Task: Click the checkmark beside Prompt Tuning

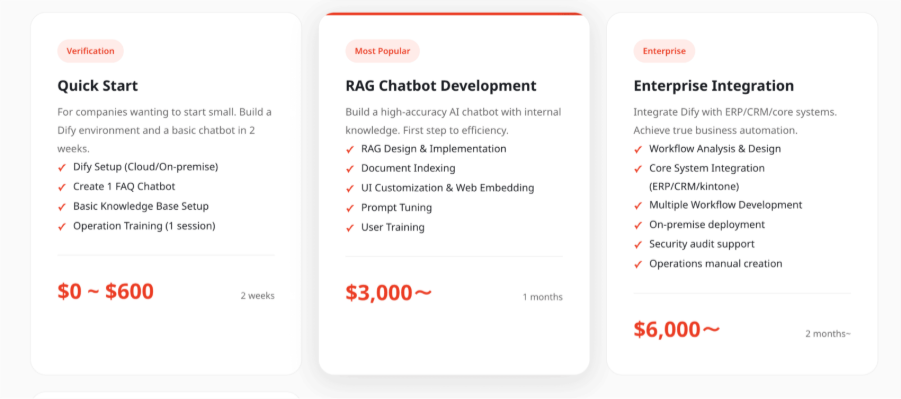Action: click(350, 208)
